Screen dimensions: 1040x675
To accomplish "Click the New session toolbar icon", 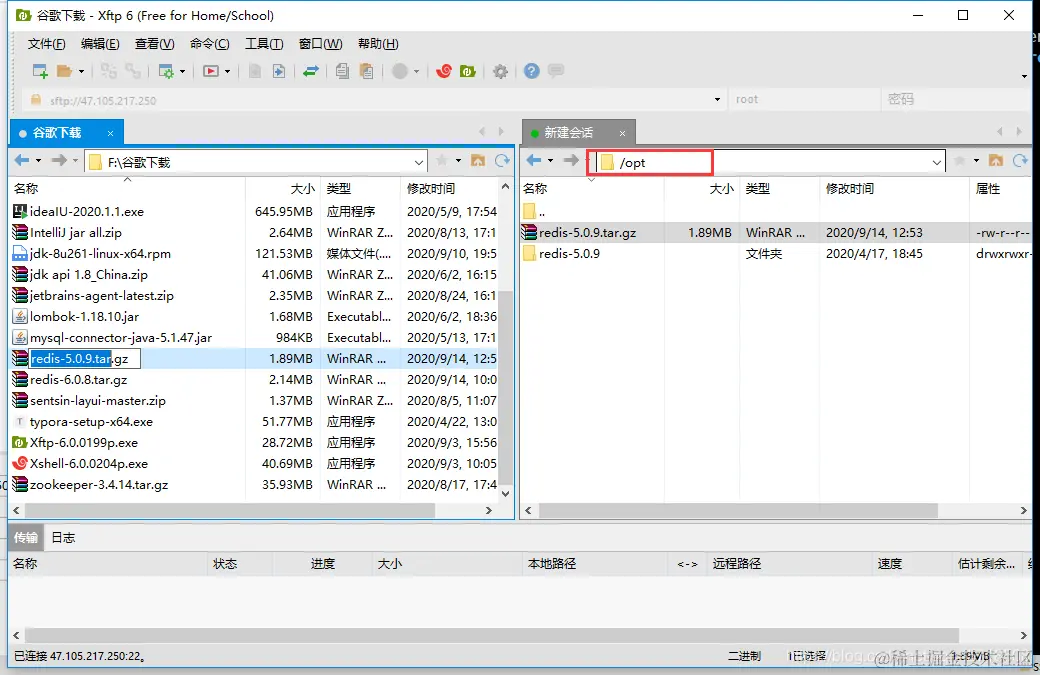I will point(40,71).
